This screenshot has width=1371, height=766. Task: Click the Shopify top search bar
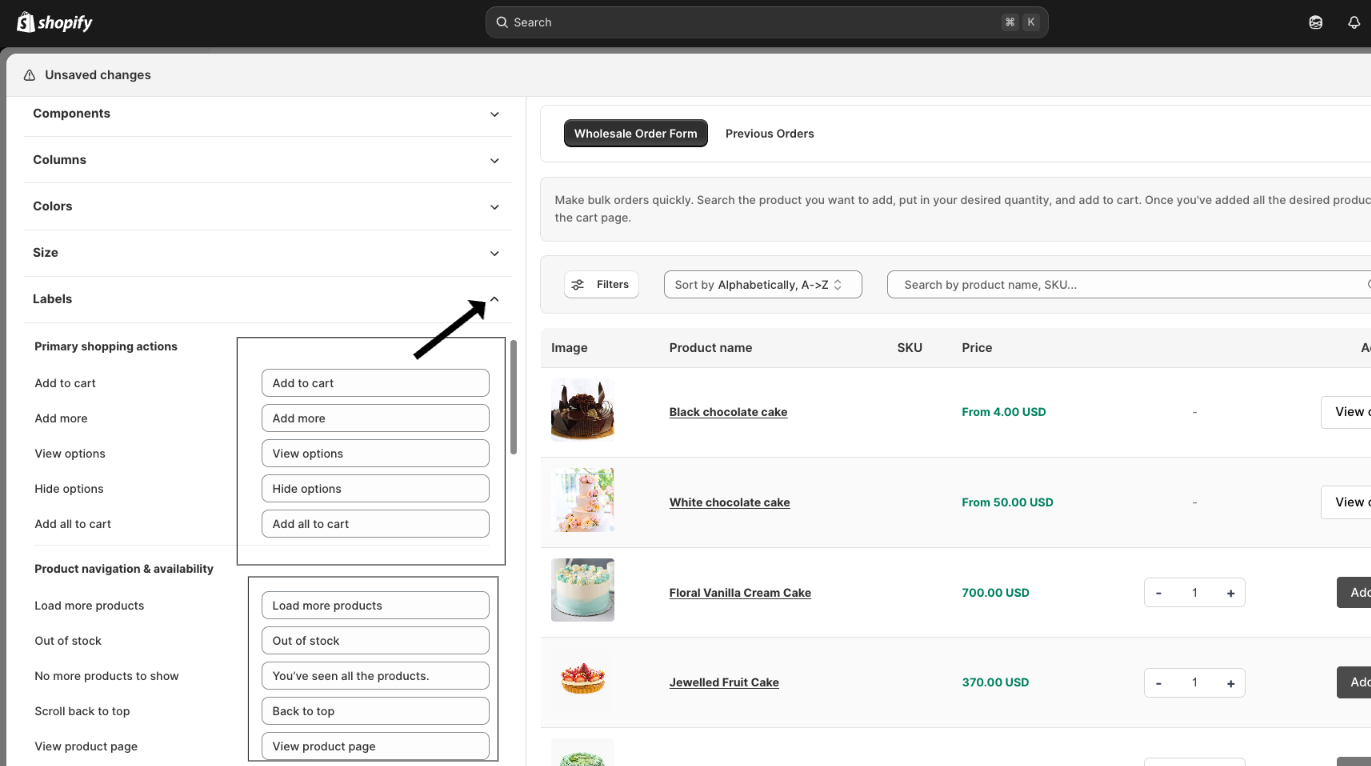(x=766, y=22)
